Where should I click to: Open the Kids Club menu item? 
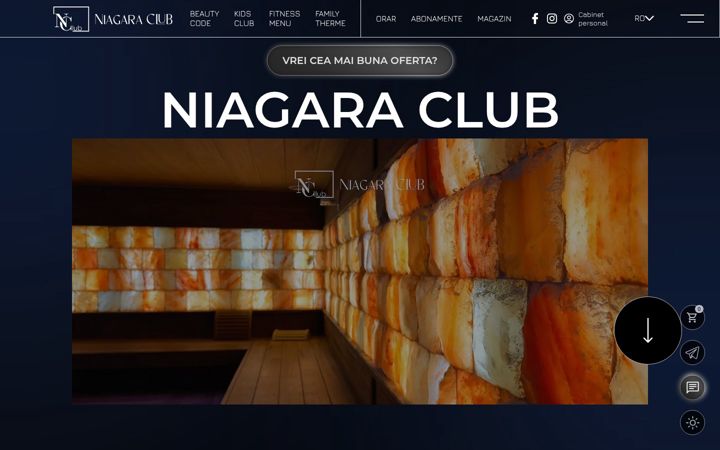(x=244, y=18)
